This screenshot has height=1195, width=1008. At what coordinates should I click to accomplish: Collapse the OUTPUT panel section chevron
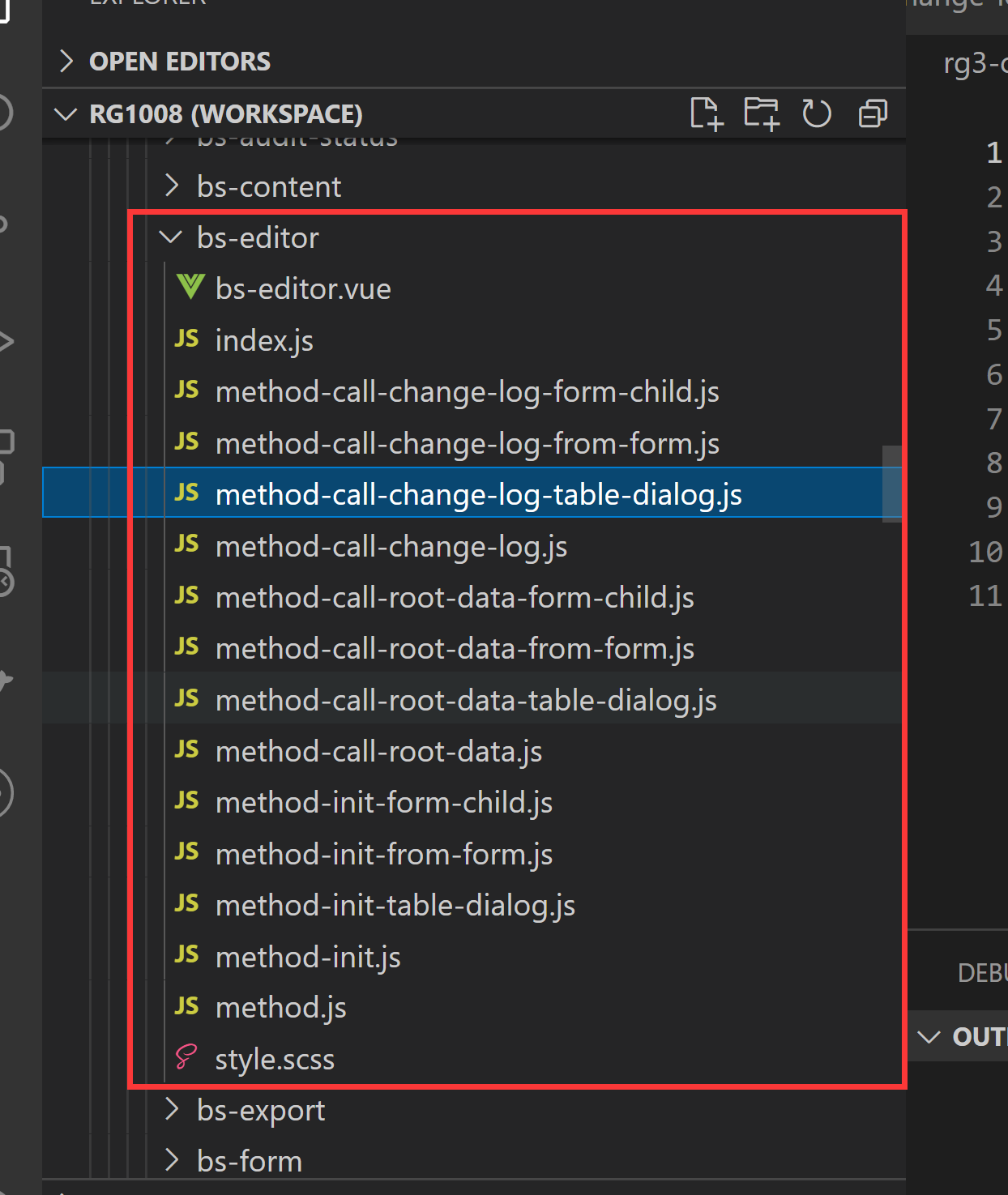pos(929,1037)
